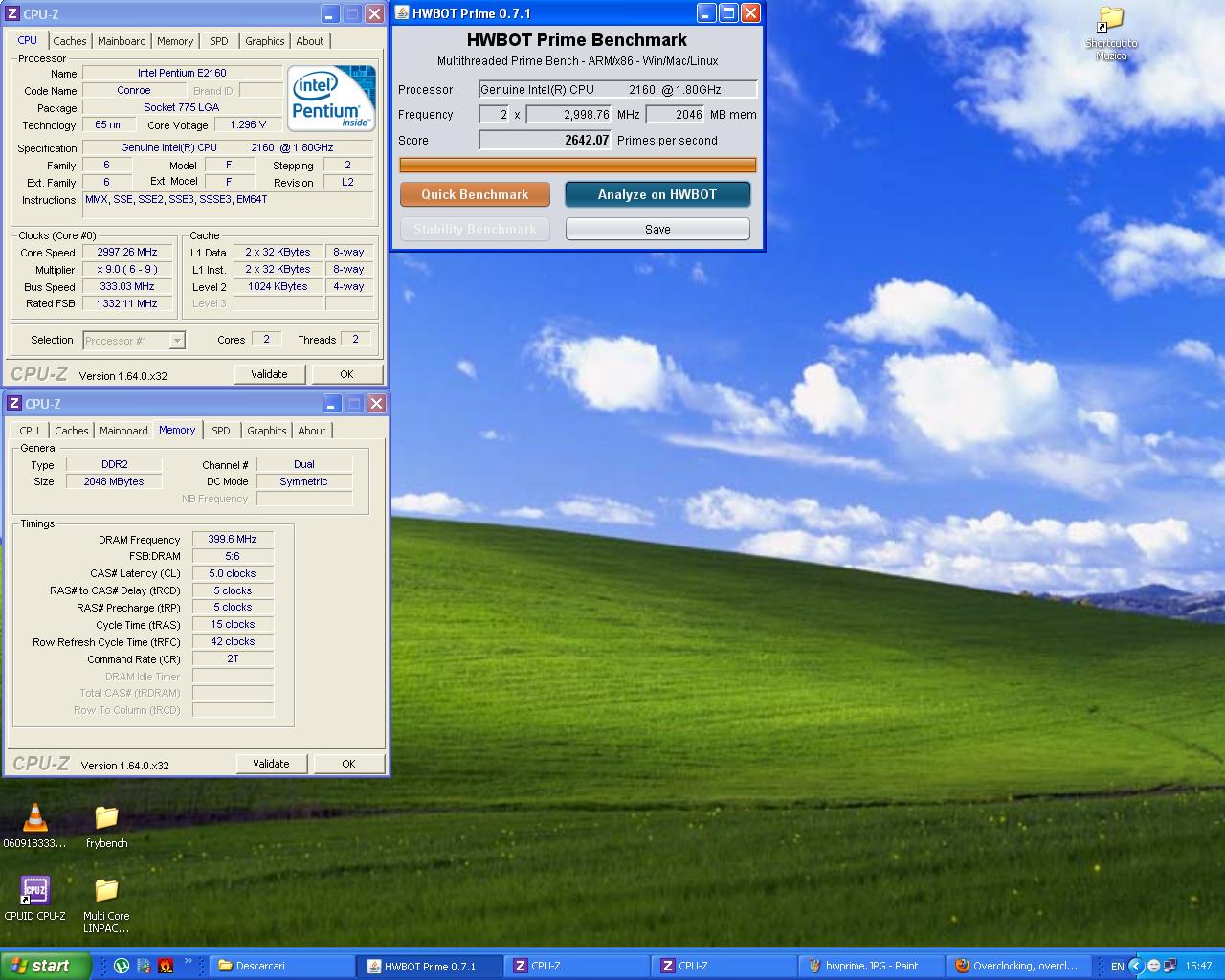Open the Caches tab in the top CPU-Z window
Image resolution: width=1225 pixels, height=980 pixels.
70,41
